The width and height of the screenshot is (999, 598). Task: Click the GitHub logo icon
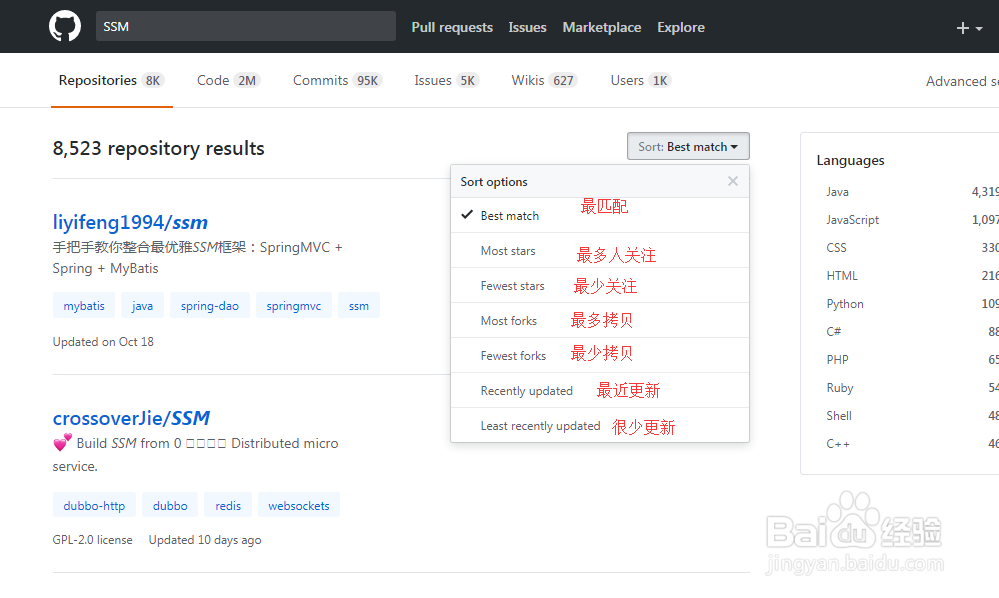pos(65,27)
